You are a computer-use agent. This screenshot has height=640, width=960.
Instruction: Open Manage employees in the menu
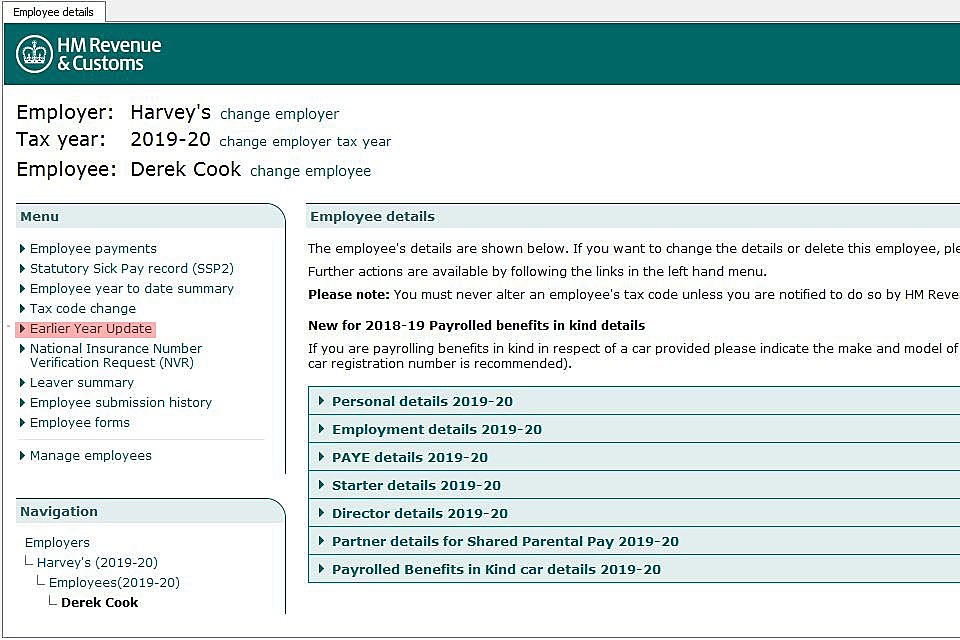[90, 456]
